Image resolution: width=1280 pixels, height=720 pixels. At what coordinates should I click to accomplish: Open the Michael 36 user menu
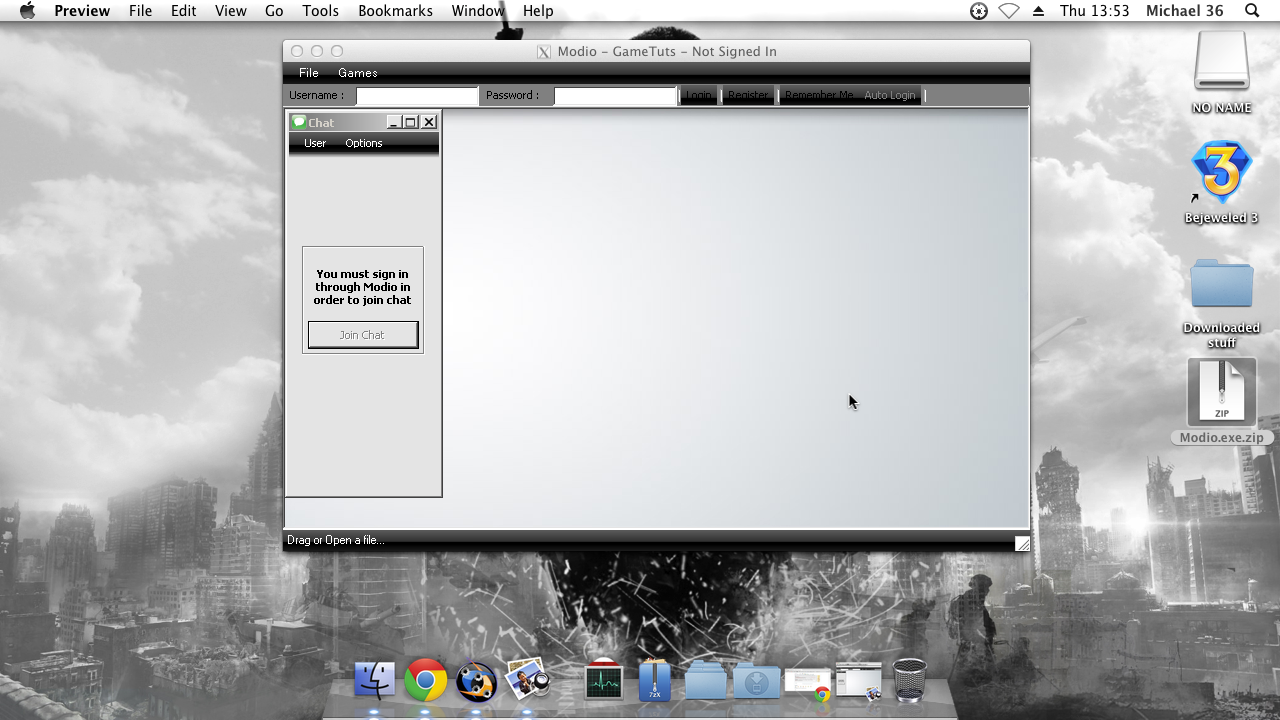[x=1185, y=11]
